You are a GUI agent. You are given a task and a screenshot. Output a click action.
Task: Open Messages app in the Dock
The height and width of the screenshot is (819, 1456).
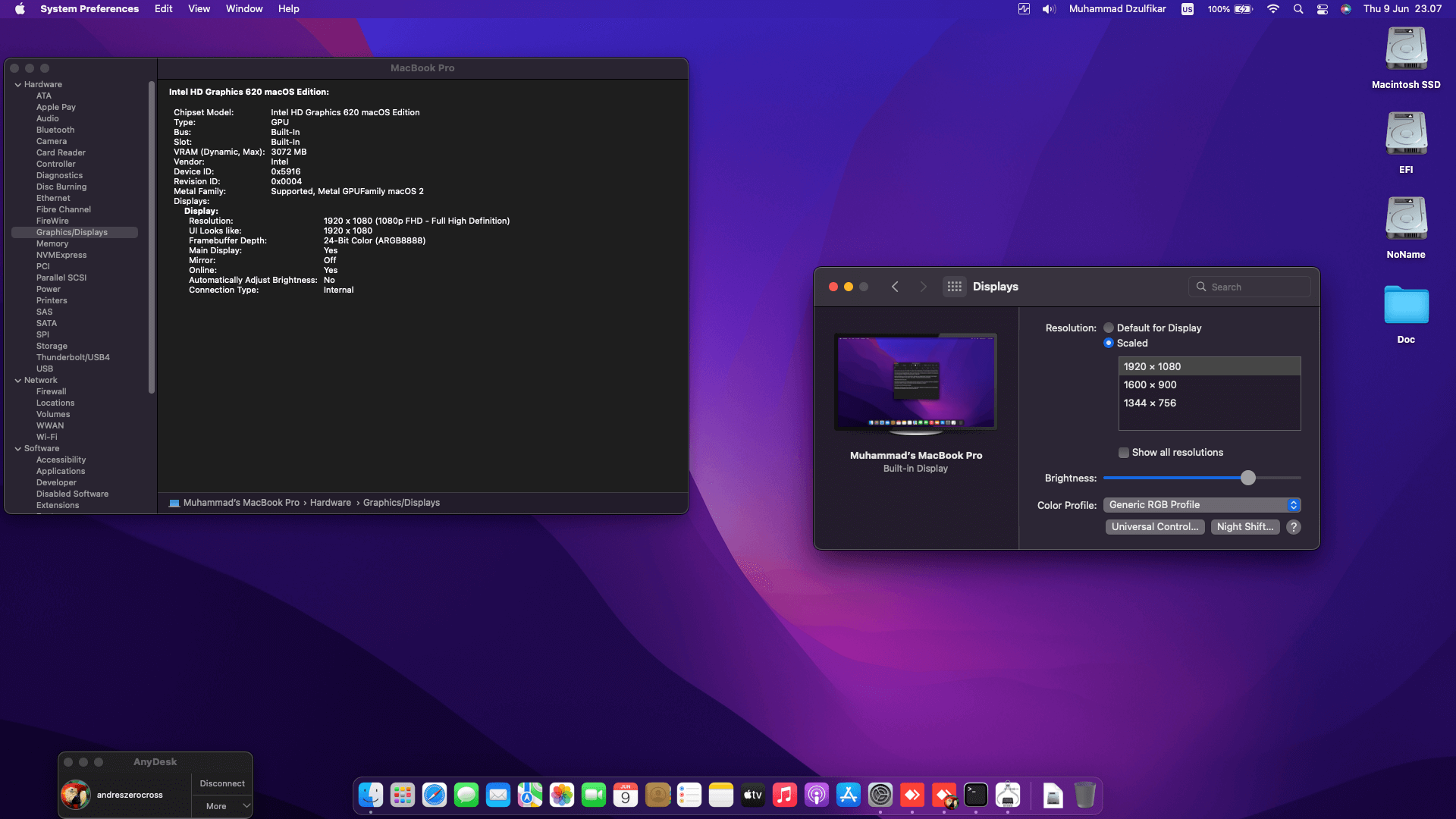[466, 795]
